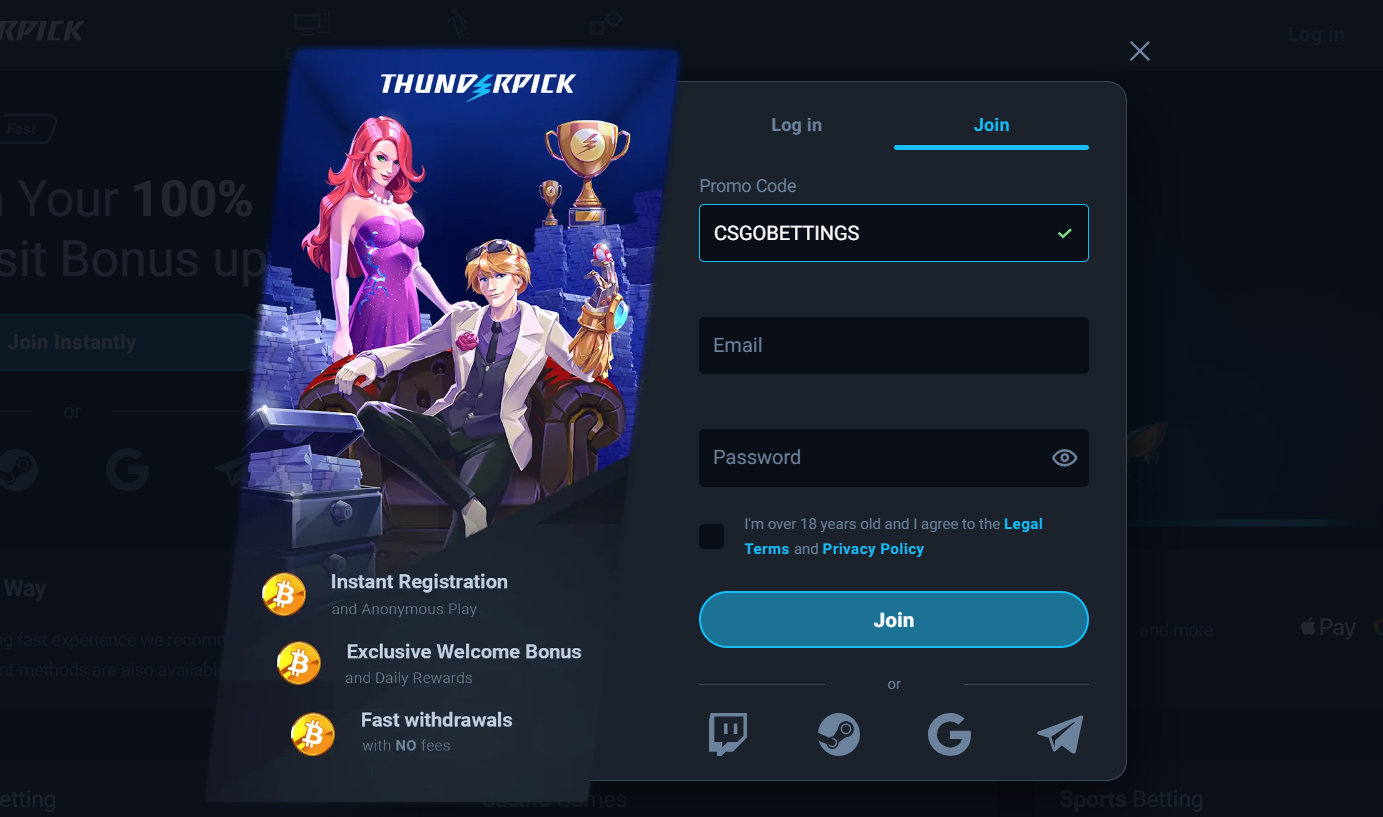Viewport: 1383px width, 817px height.
Task: Open the Legal Terms link
Action: pos(893,536)
